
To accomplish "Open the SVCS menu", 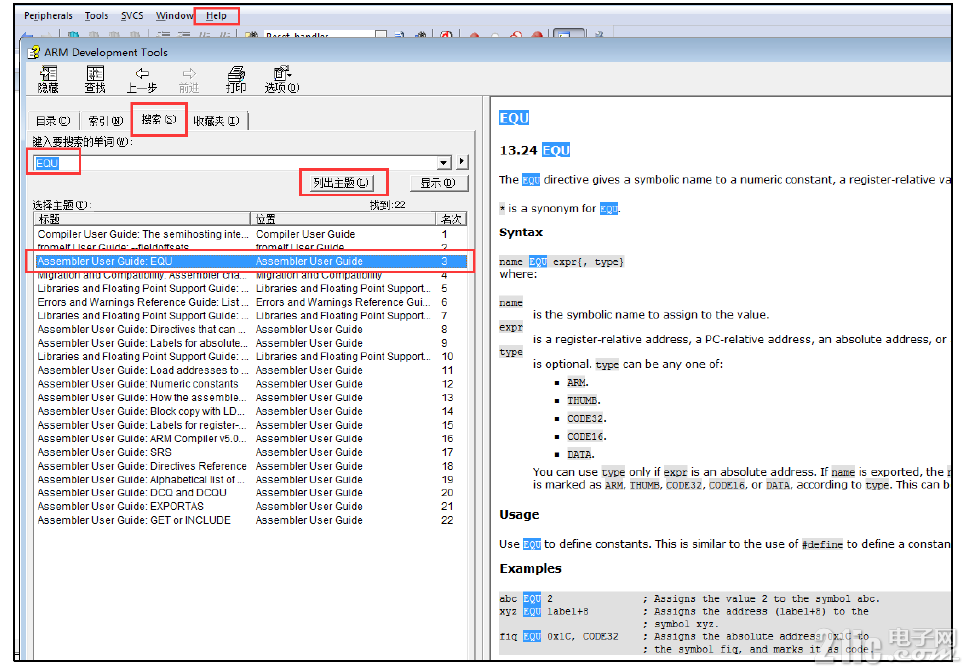I will [x=132, y=16].
